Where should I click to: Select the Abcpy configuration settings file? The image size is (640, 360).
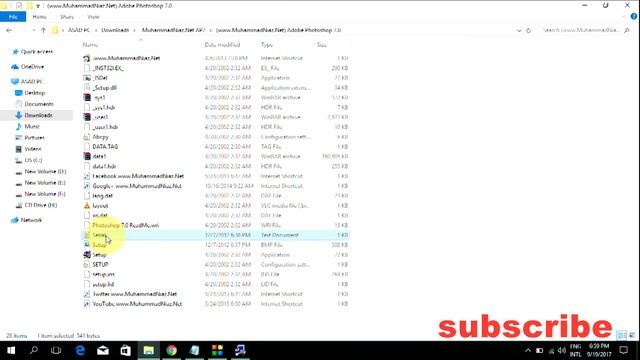click(100, 137)
